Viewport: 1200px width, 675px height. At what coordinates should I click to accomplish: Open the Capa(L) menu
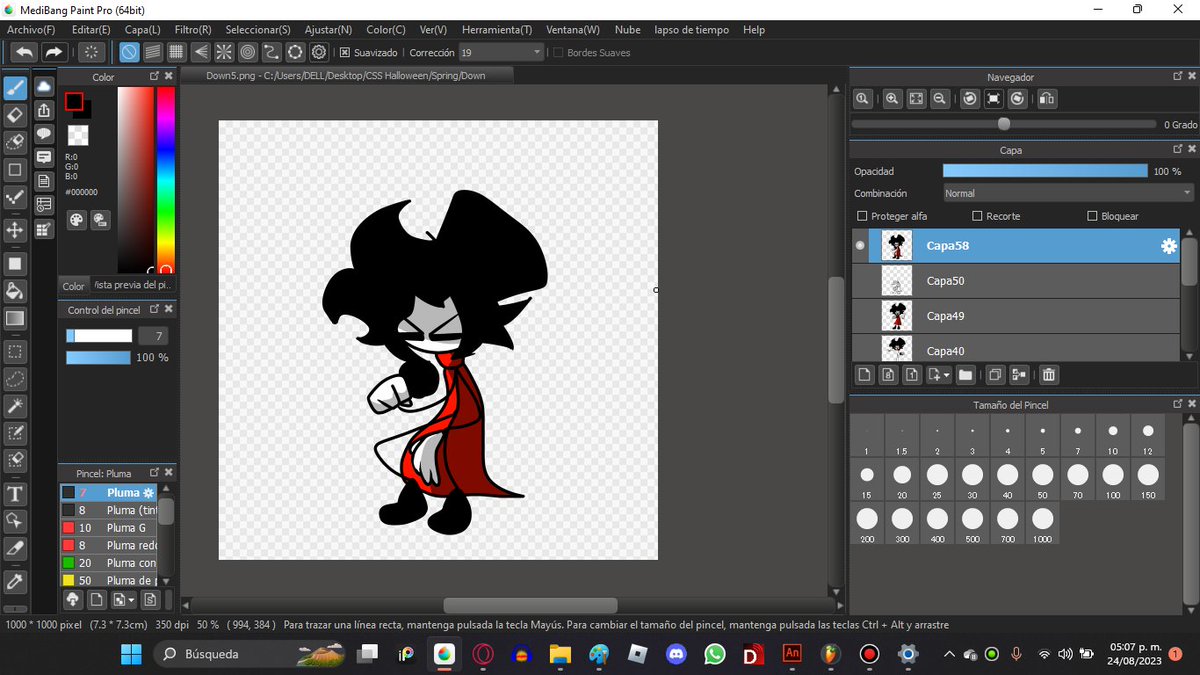pos(142,30)
